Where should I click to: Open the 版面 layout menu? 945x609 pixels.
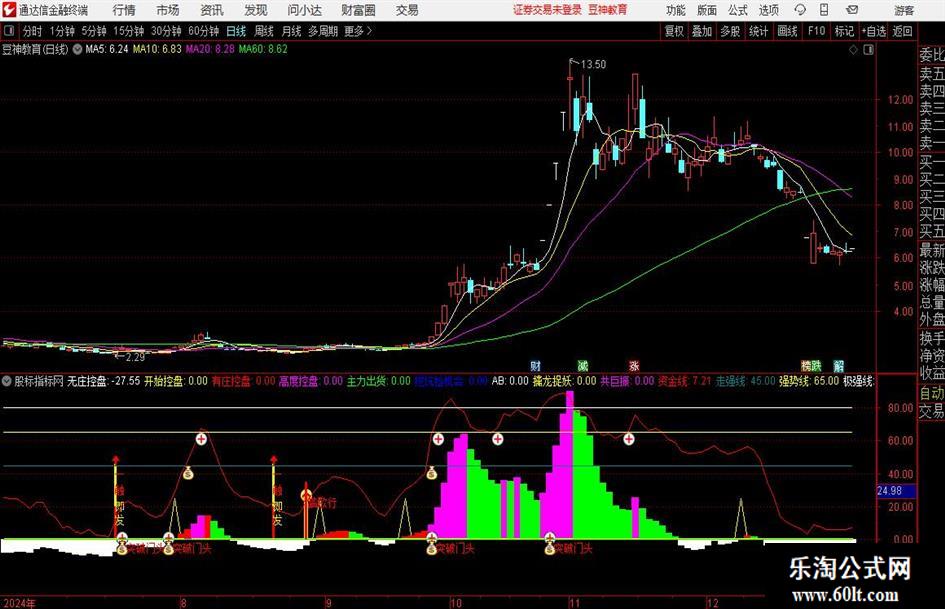(707, 10)
